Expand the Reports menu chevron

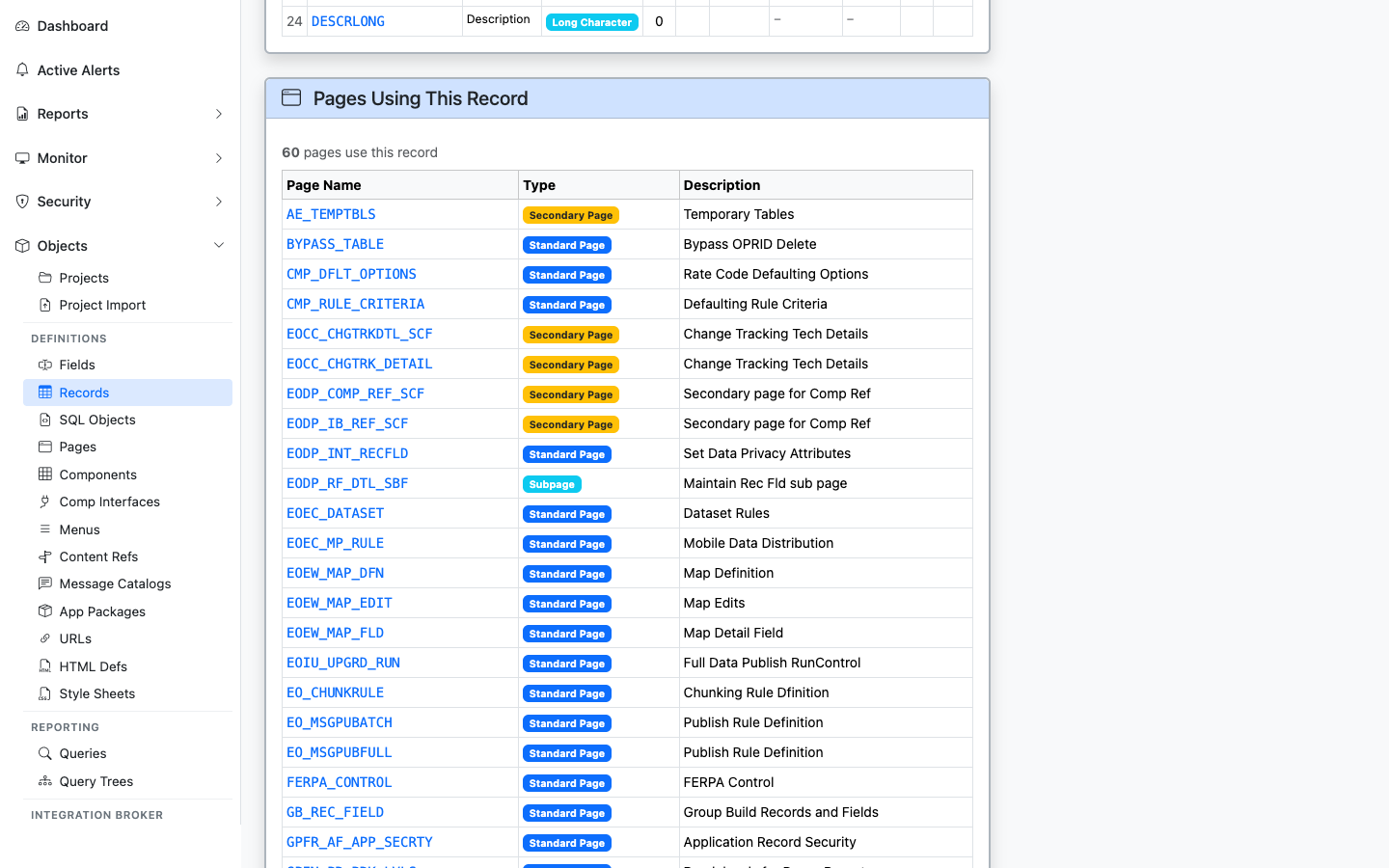(219, 114)
